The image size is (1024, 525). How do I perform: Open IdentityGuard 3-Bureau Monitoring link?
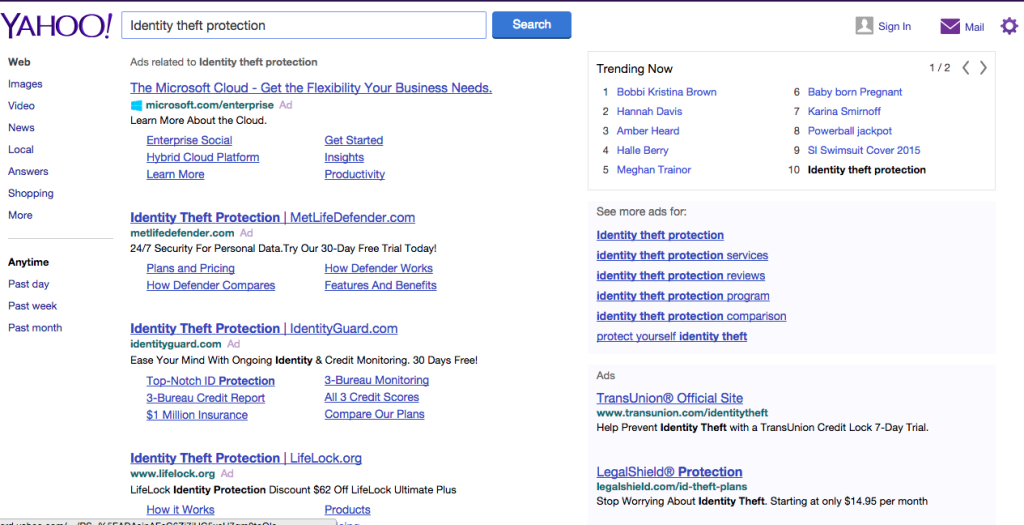pos(377,380)
